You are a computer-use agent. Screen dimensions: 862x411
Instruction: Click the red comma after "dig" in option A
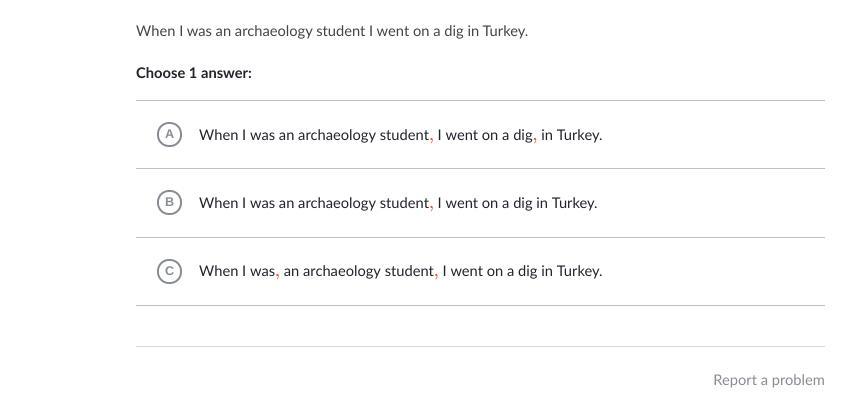pos(535,137)
